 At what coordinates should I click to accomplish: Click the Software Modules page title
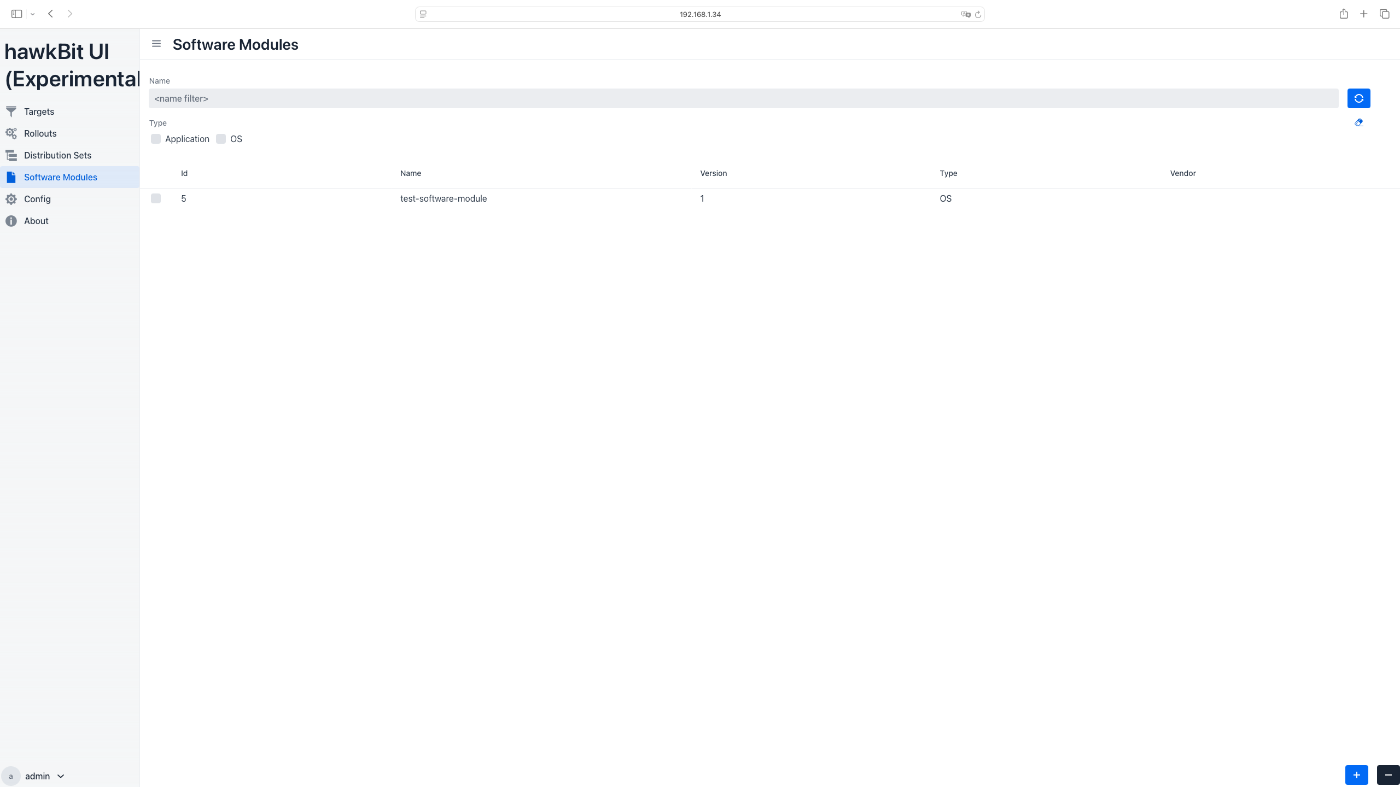click(x=236, y=44)
